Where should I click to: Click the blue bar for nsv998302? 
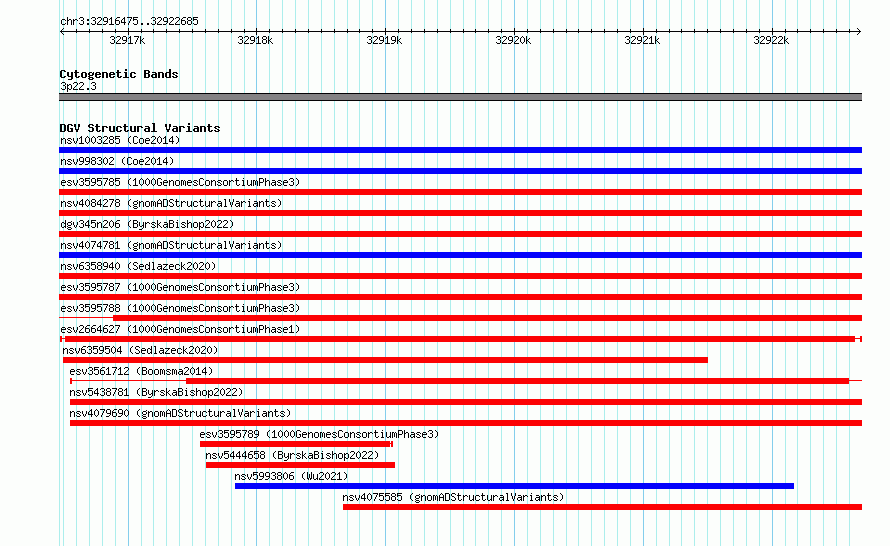pyautogui.click(x=460, y=171)
